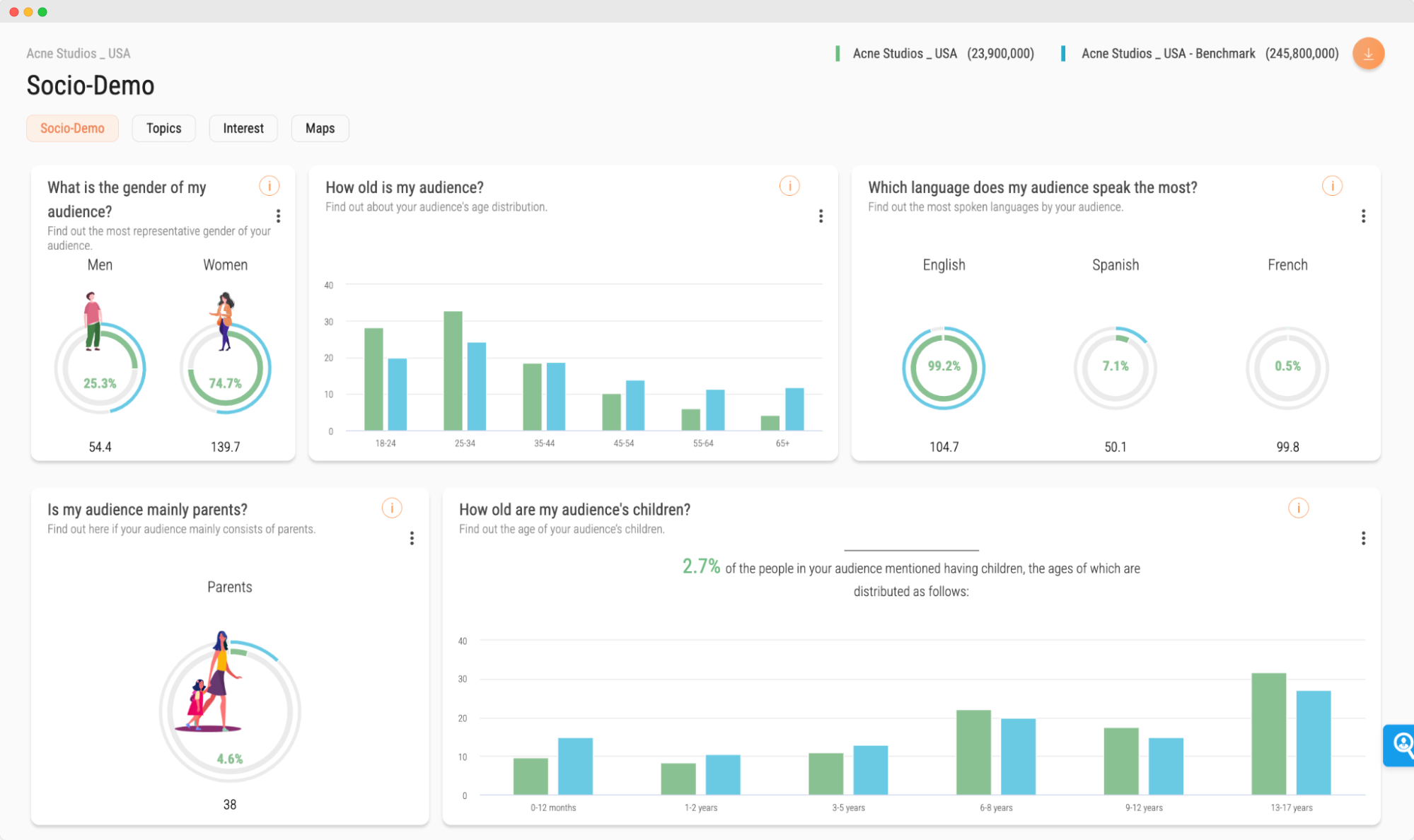The height and width of the screenshot is (840, 1414).
Task: Switch to the Maps tab
Action: [x=320, y=128]
